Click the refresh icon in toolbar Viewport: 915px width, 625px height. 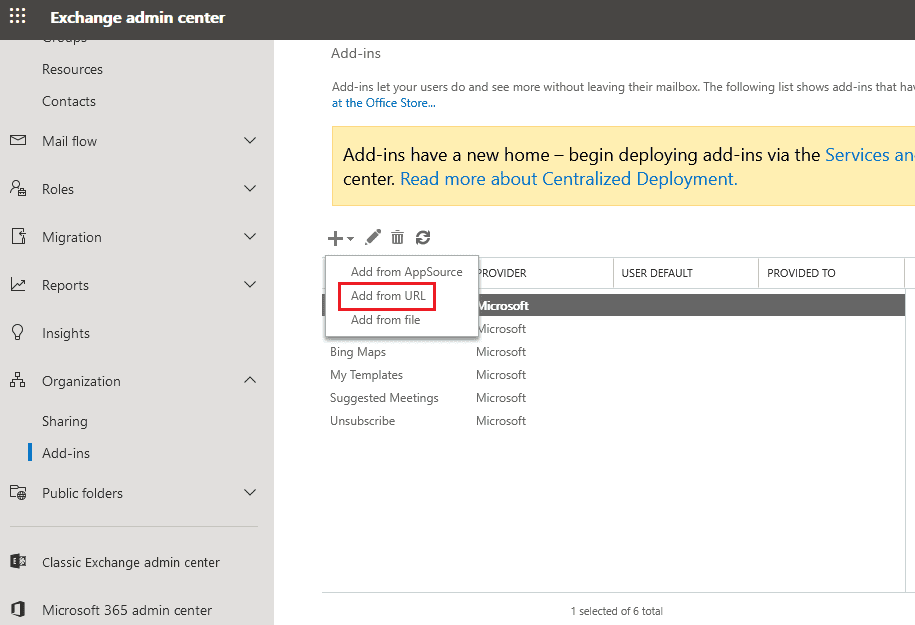[423, 237]
